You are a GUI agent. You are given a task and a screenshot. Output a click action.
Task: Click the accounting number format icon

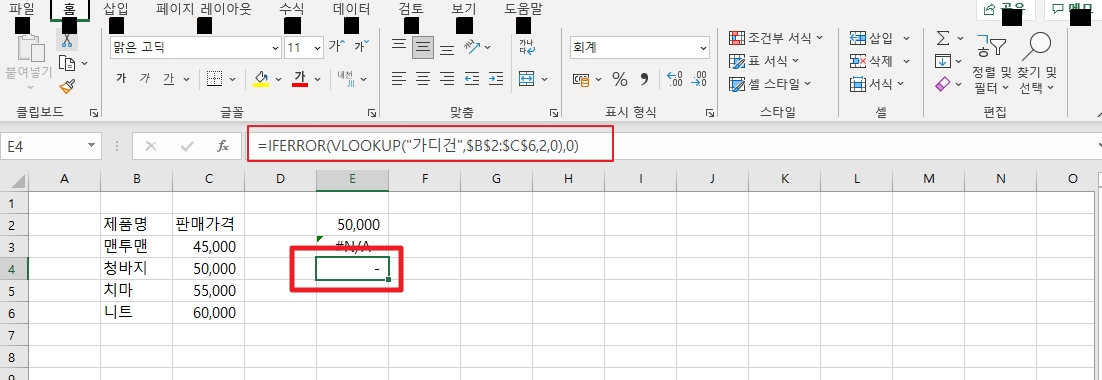pos(581,79)
